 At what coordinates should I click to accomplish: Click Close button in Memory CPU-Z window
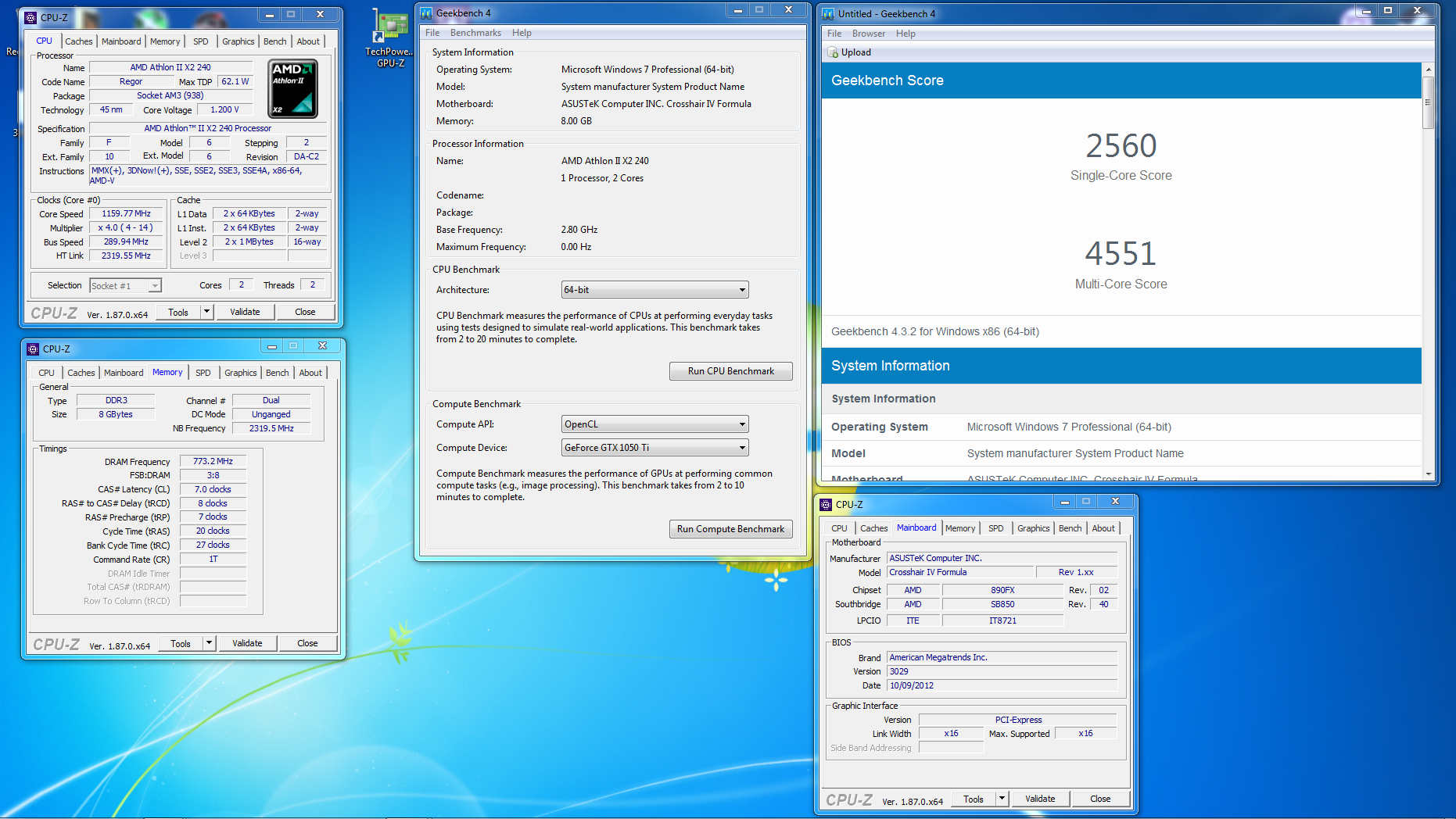(x=308, y=643)
